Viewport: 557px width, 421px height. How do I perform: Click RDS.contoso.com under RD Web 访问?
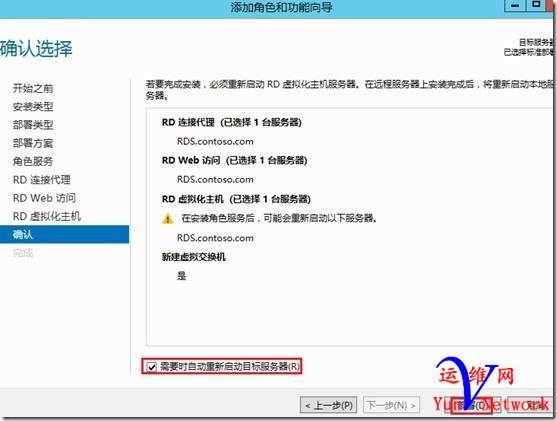coord(215,179)
